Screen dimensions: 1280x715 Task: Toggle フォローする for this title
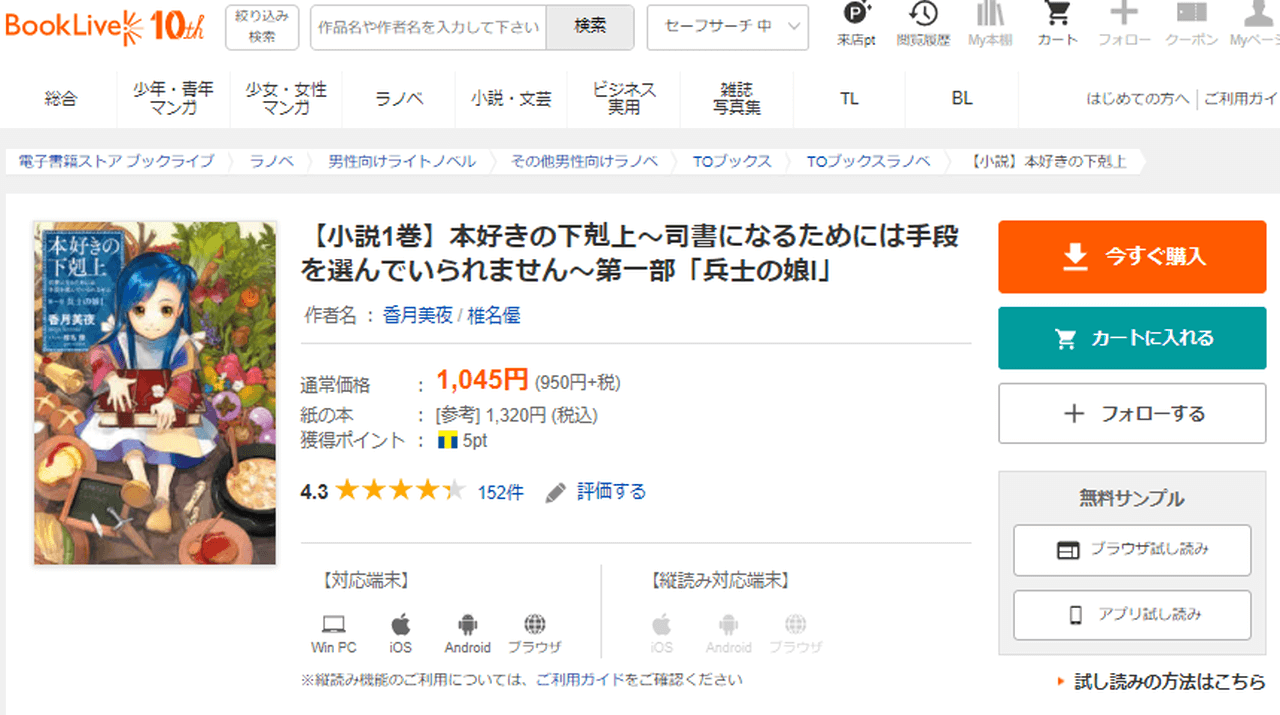1132,414
